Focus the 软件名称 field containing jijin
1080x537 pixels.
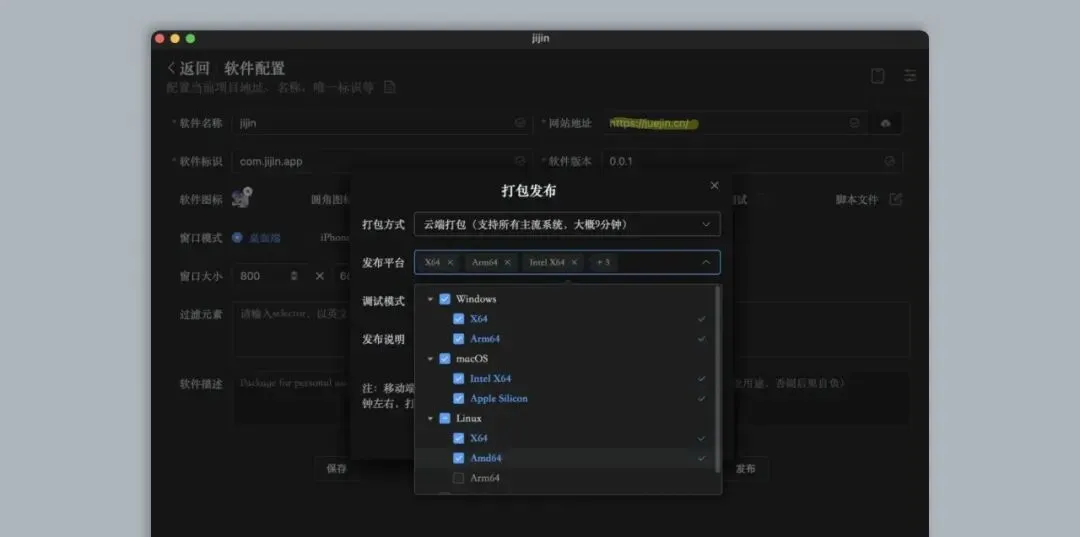(x=381, y=123)
